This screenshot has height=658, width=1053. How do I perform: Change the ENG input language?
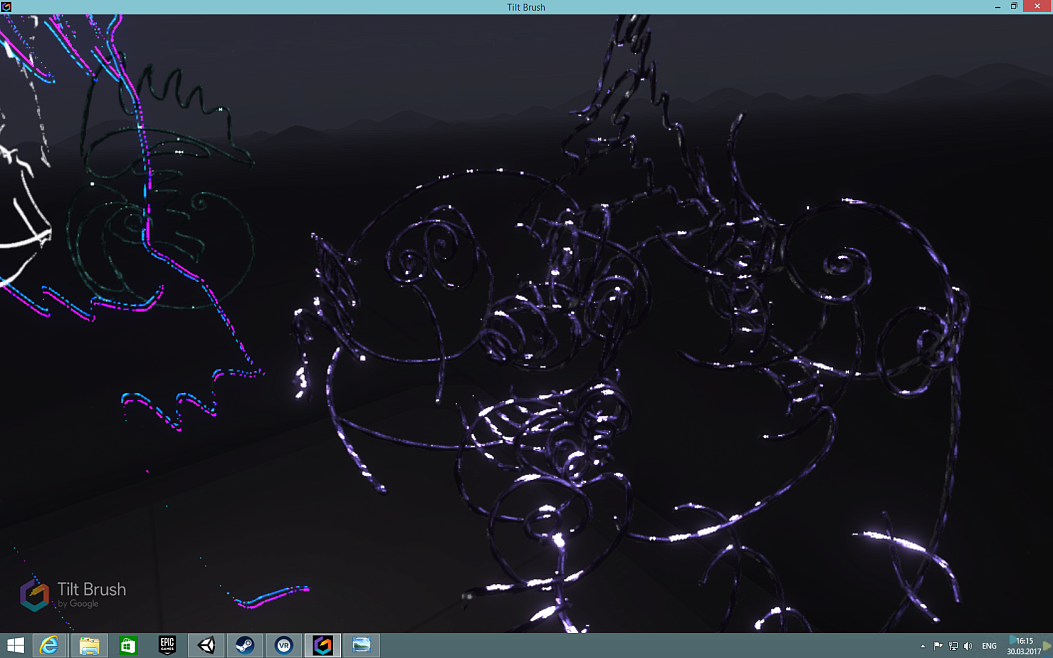(989, 646)
